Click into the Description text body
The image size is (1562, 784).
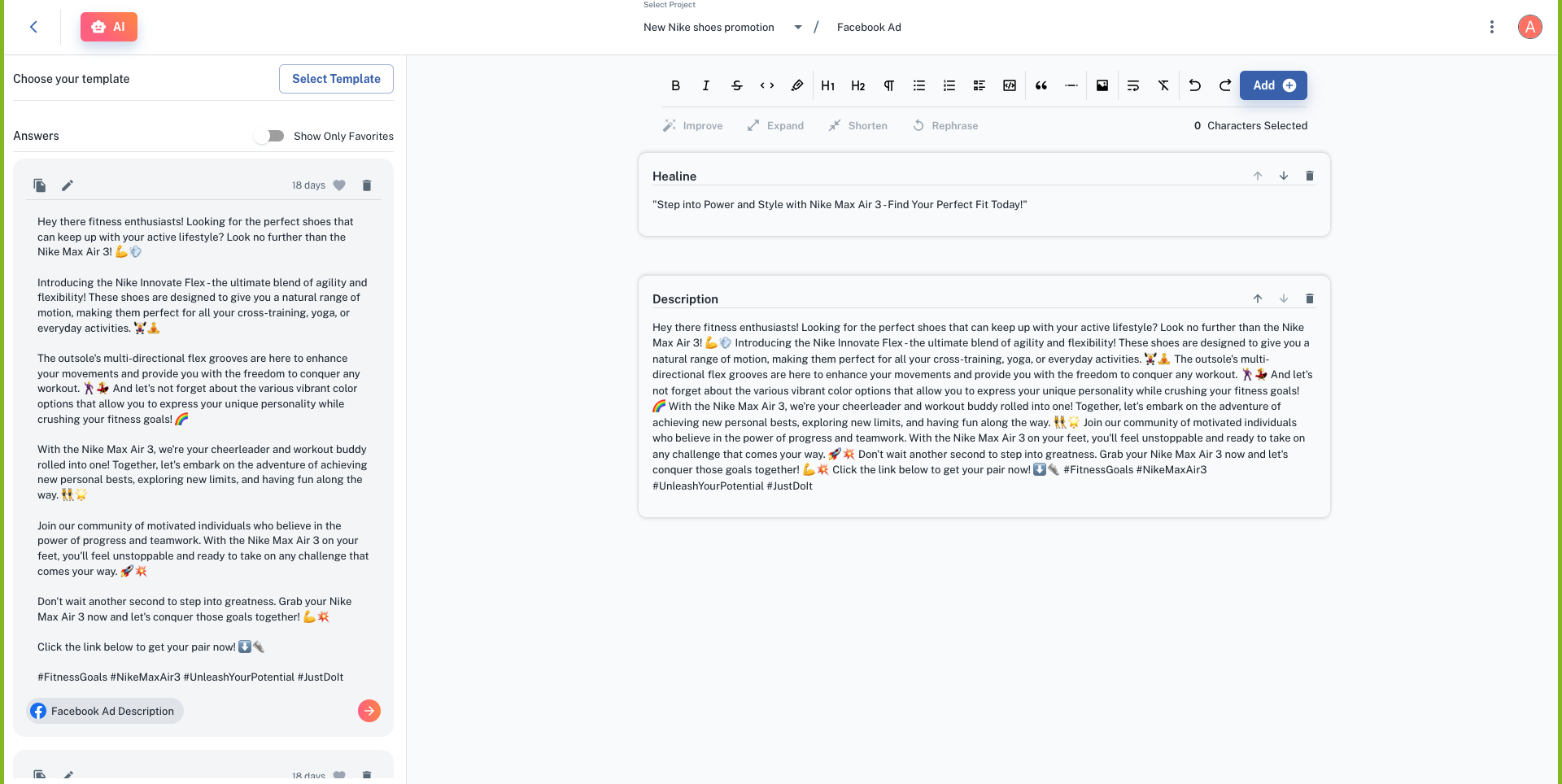[x=983, y=407]
